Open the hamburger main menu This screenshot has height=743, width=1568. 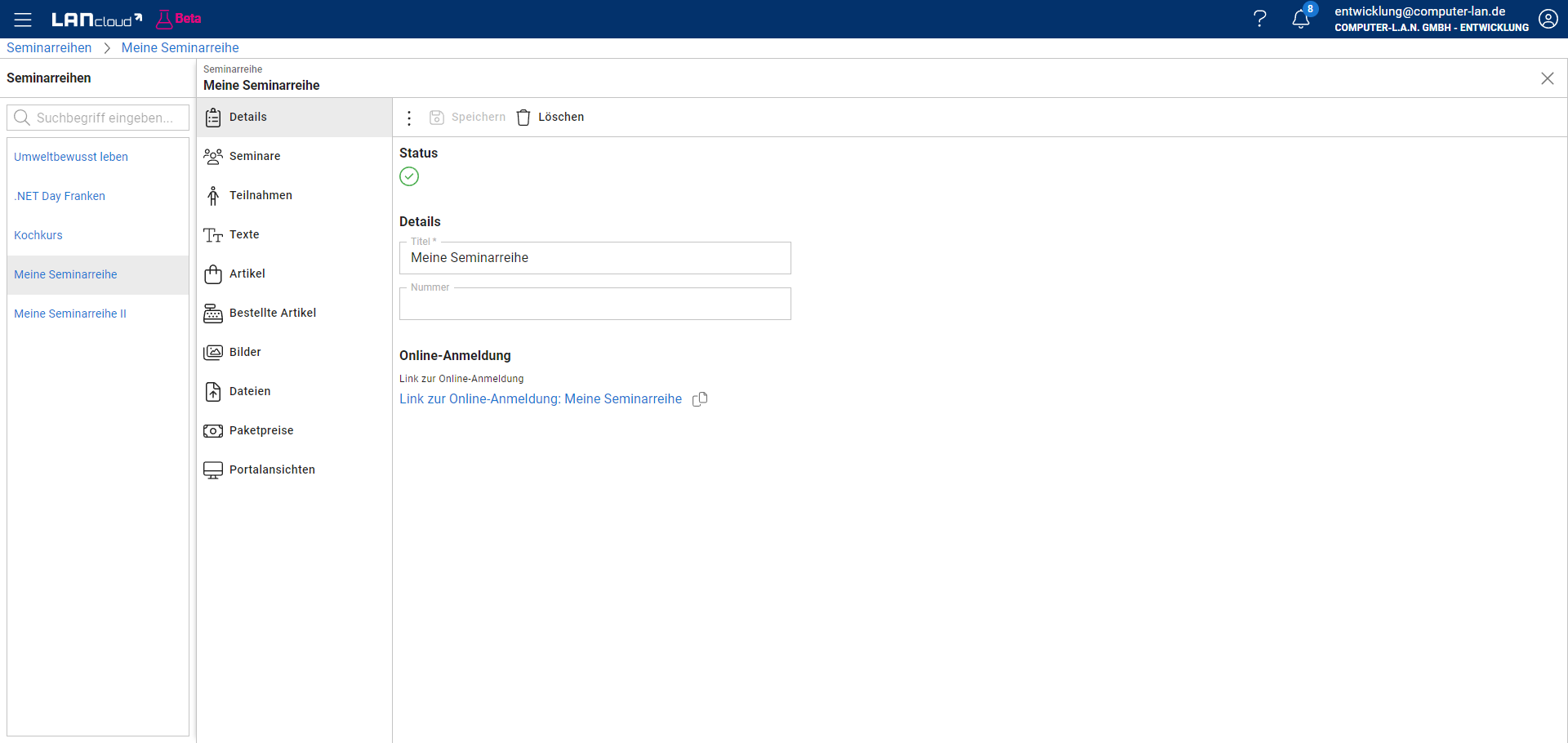tap(23, 20)
